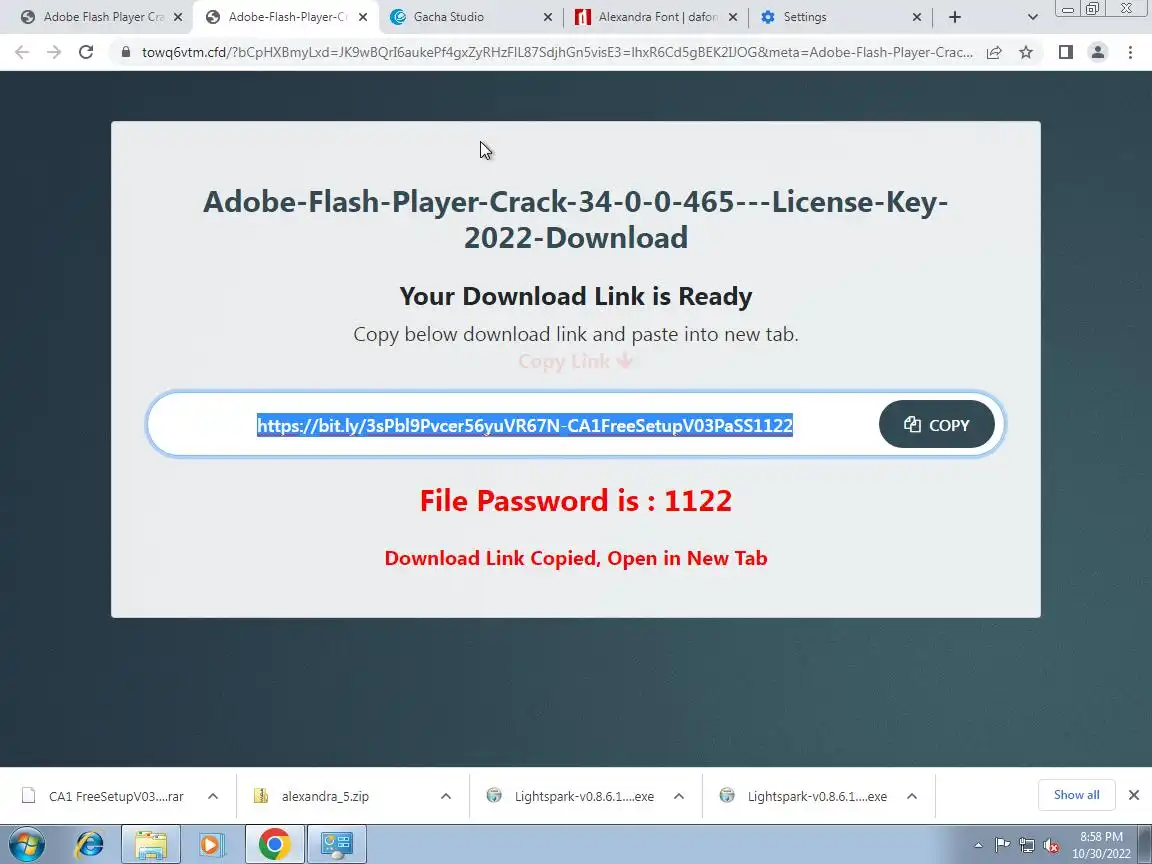Bookmark this tab with the star icon
This screenshot has height=864, width=1152.
pos(1026,52)
